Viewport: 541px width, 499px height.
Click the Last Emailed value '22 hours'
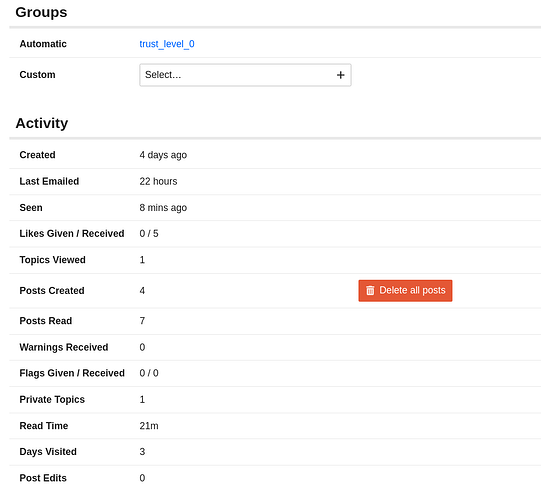[158, 181]
